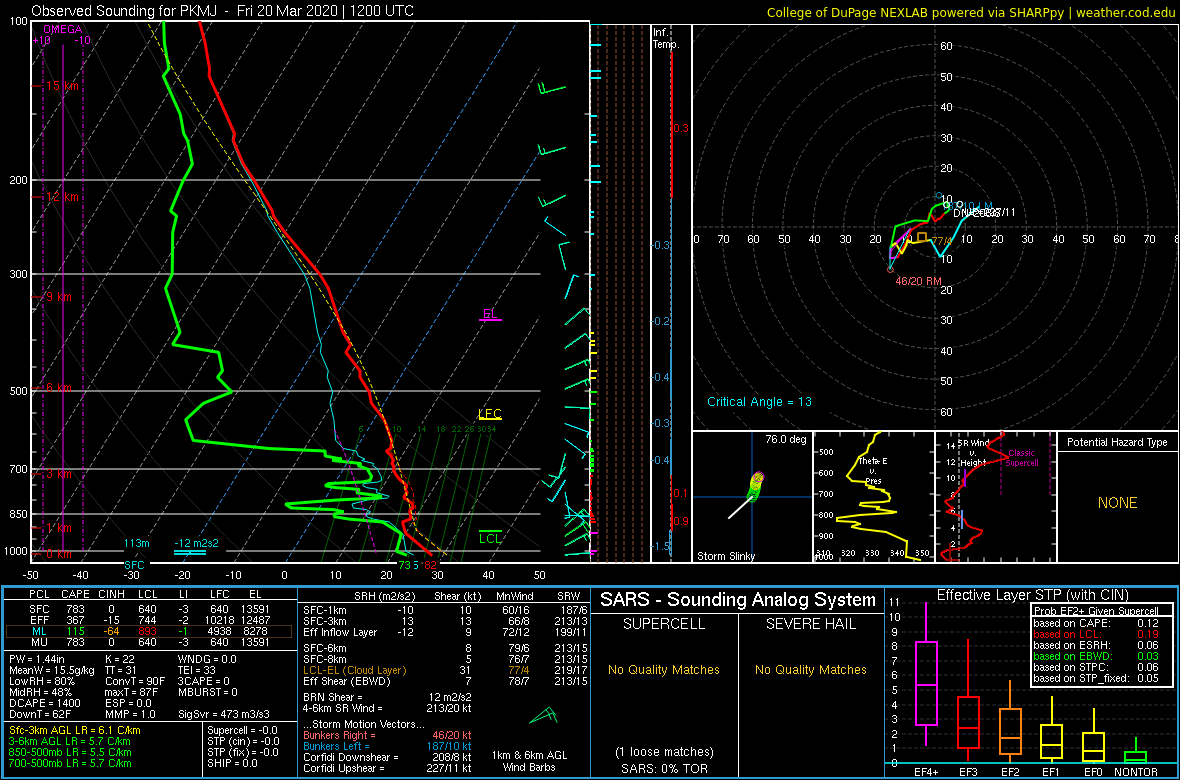Click the BRN Shear = 12 m2/s2 line
The width and height of the screenshot is (1180, 780).
point(386,698)
